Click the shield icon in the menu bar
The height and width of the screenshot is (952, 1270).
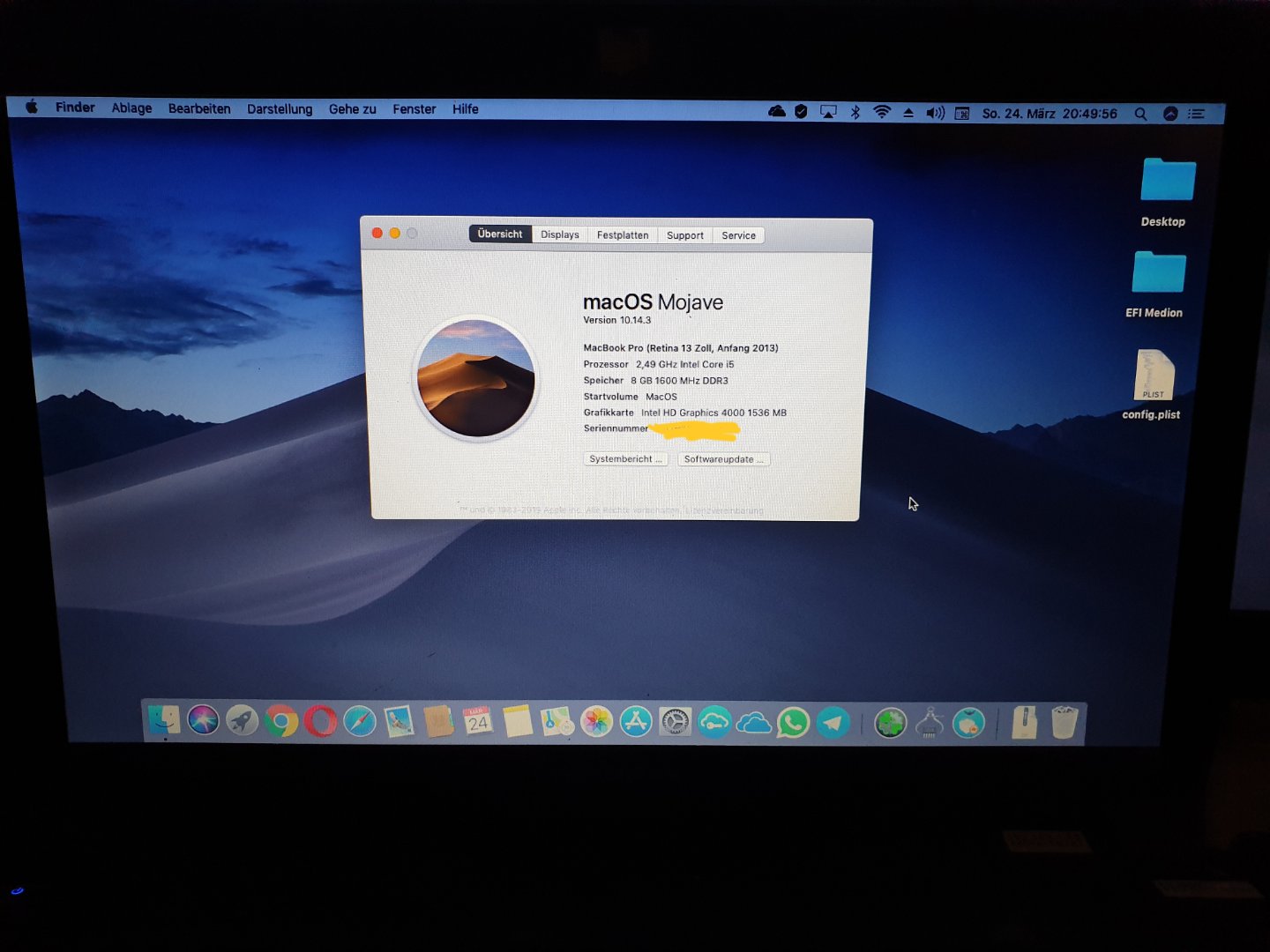coord(801,111)
